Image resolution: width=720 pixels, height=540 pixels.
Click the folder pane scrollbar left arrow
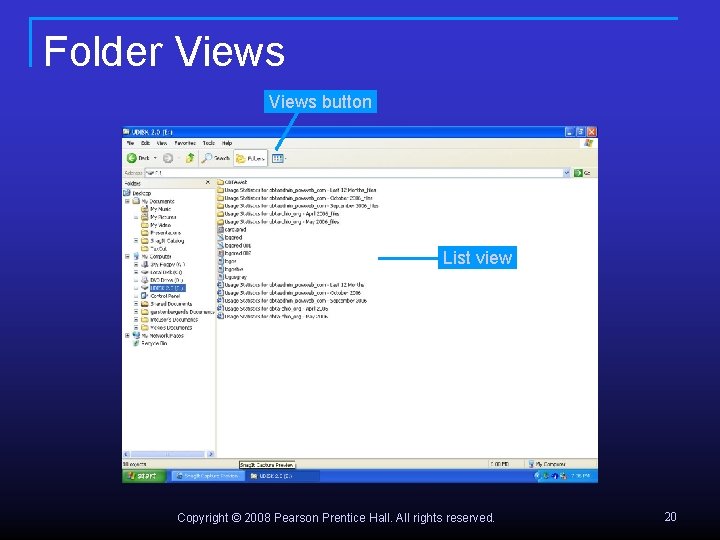127,454
